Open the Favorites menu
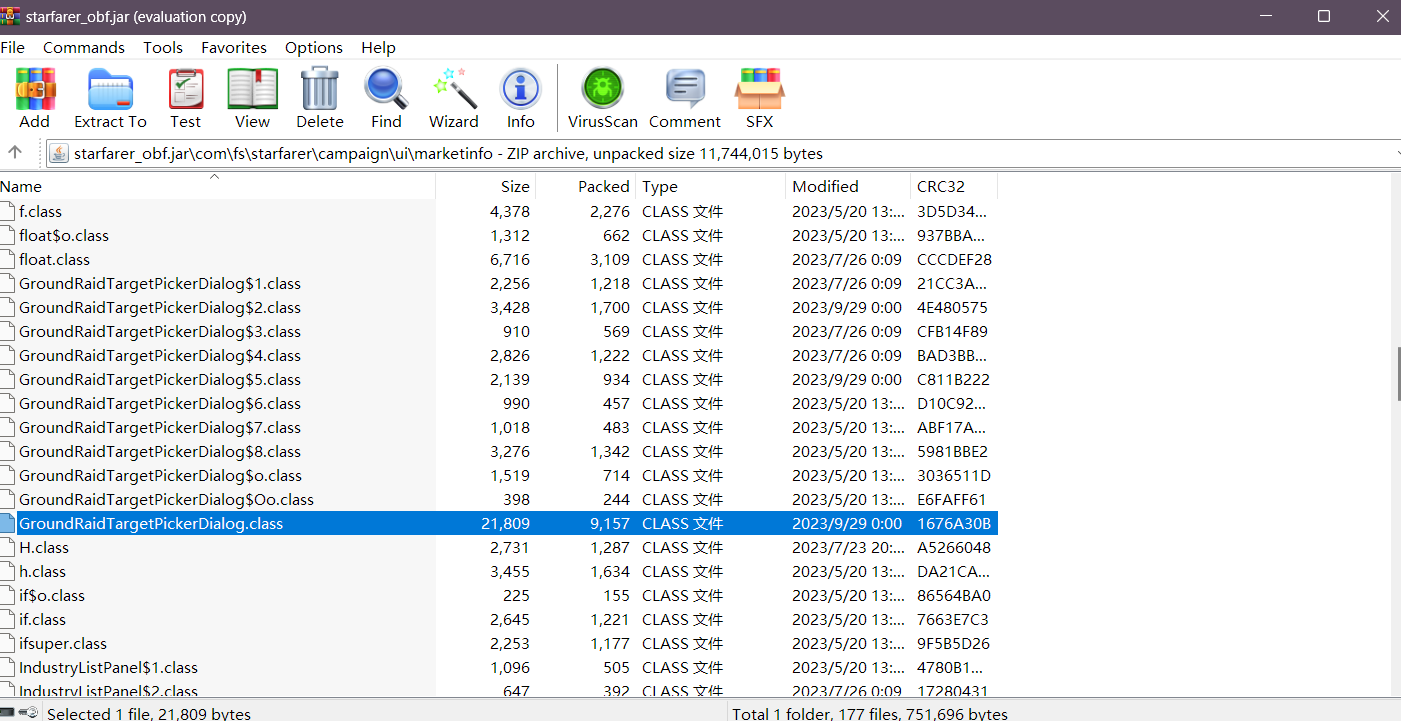 click(234, 47)
